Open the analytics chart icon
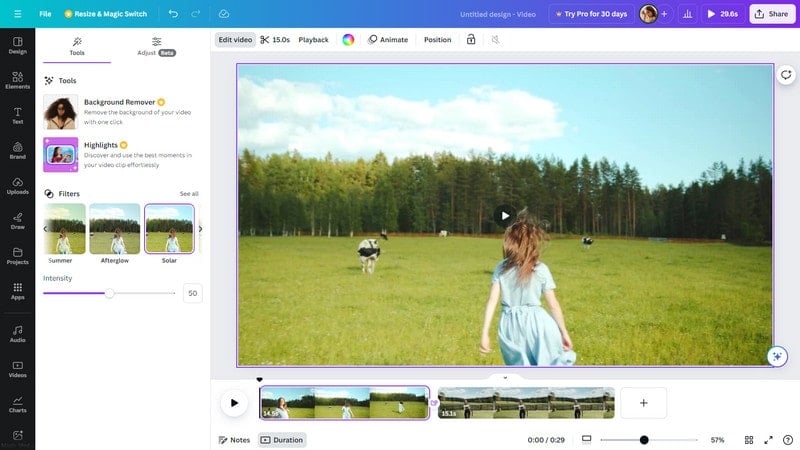 click(x=687, y=14)
